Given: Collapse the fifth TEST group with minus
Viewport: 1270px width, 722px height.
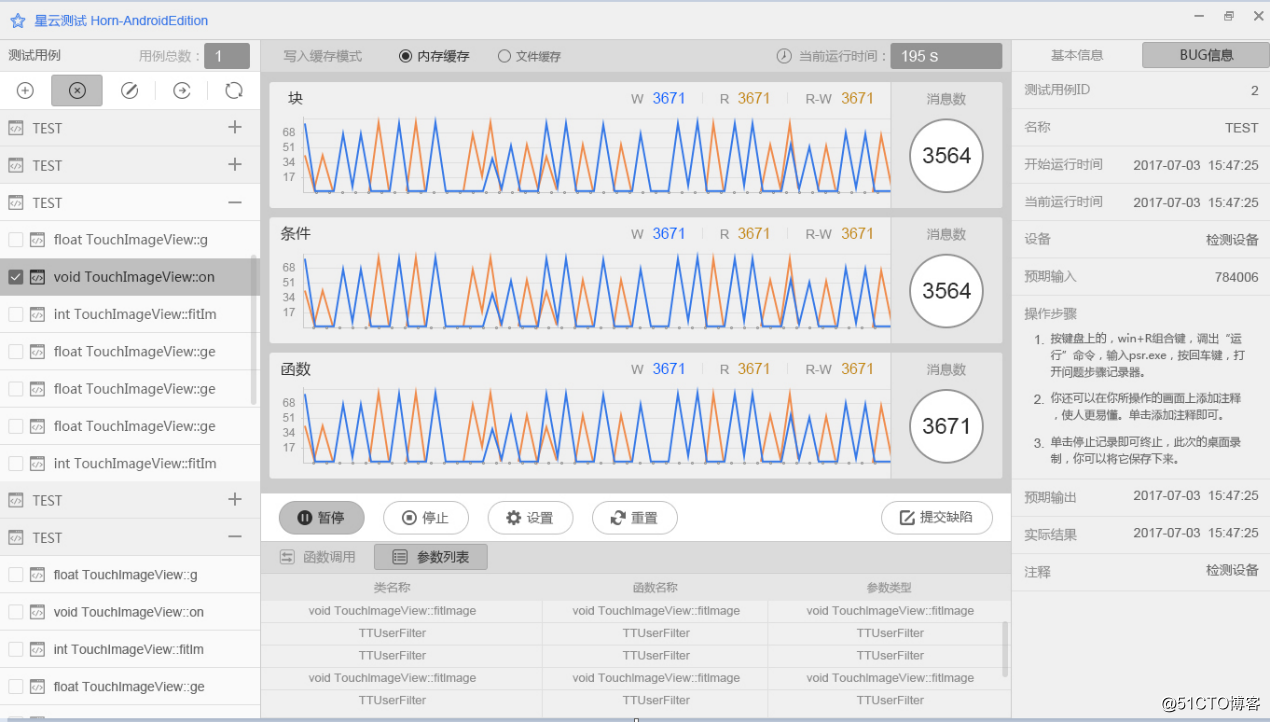Looking at the screenshot, I should coord(235,537).
